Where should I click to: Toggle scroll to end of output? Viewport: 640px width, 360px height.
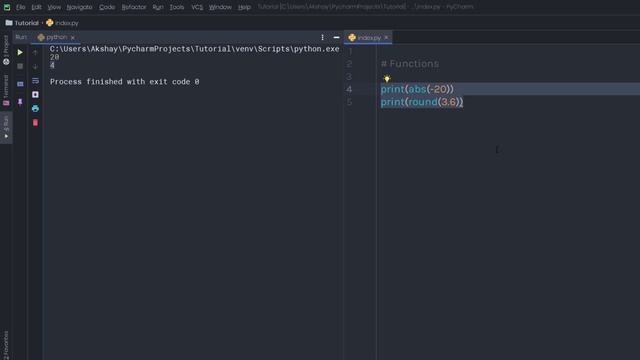coord(36,95)
